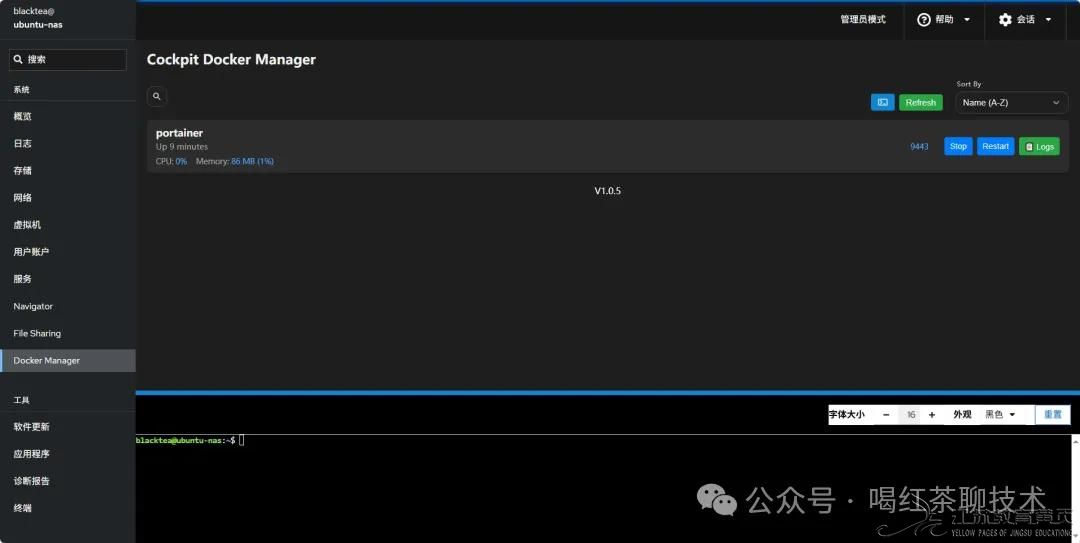Open the Sort By Name (A-Z) dropdown
The width and height of the screenshot is (1080, 543).
[x=1010, y=103]
